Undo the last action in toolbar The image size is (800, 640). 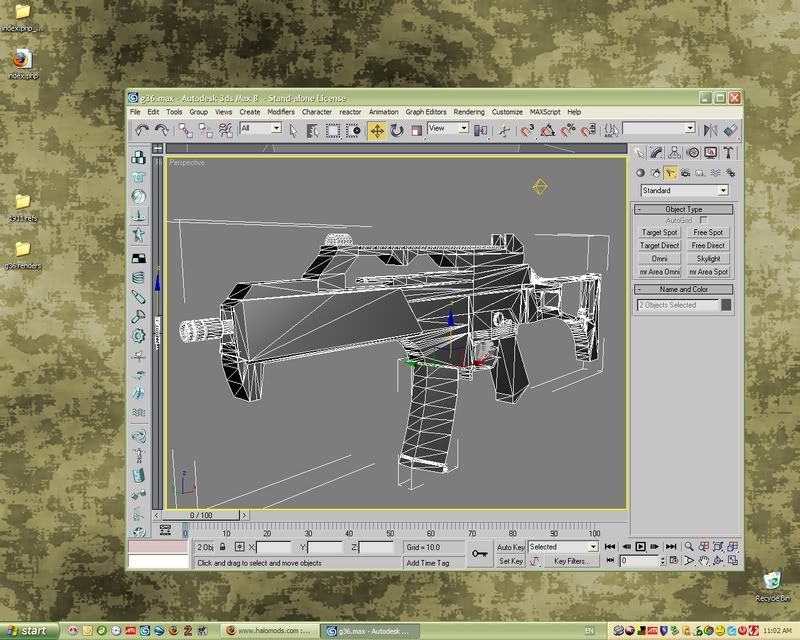142,131
